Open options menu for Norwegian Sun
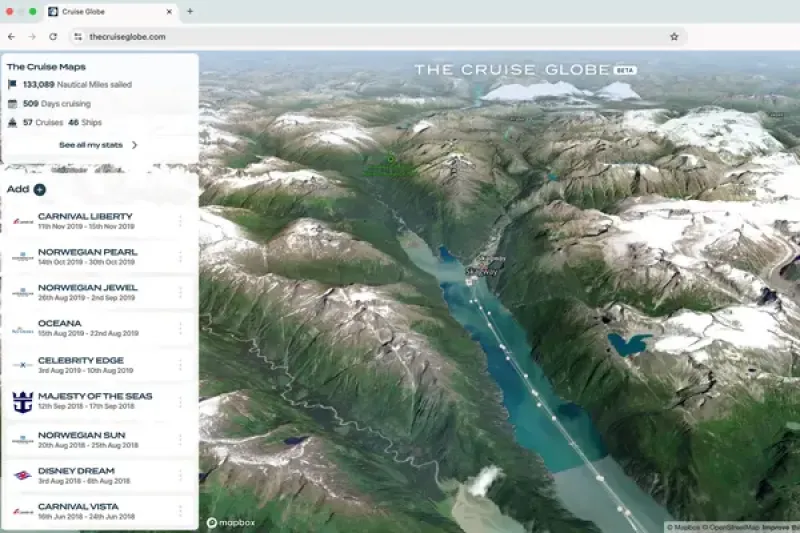The width and height of the screenshot is (800, 533). click(180, 439)
